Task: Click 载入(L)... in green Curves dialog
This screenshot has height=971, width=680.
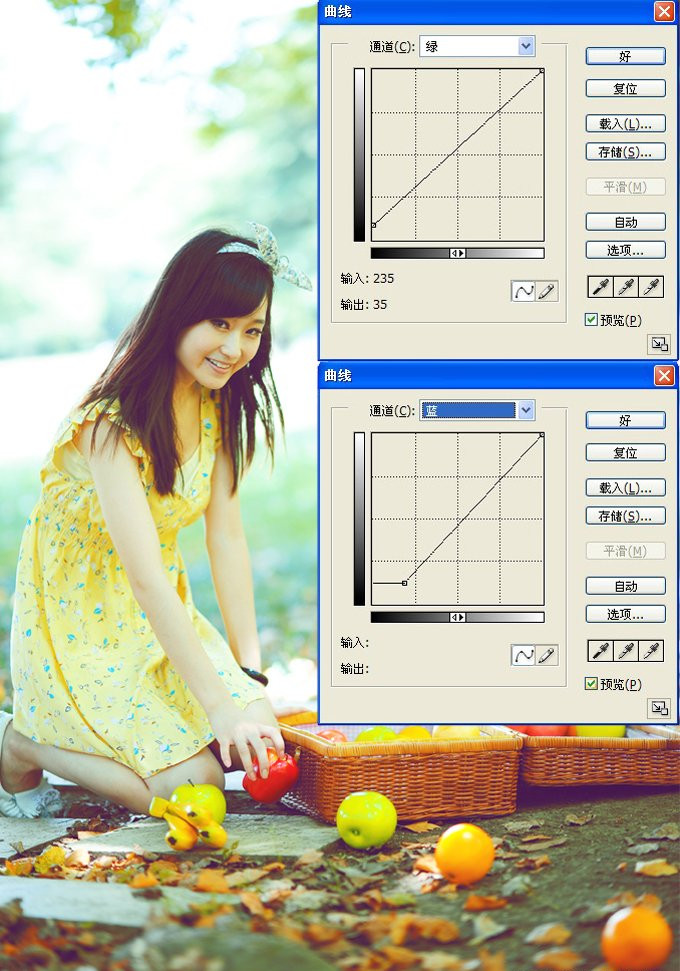Action: 626,124
